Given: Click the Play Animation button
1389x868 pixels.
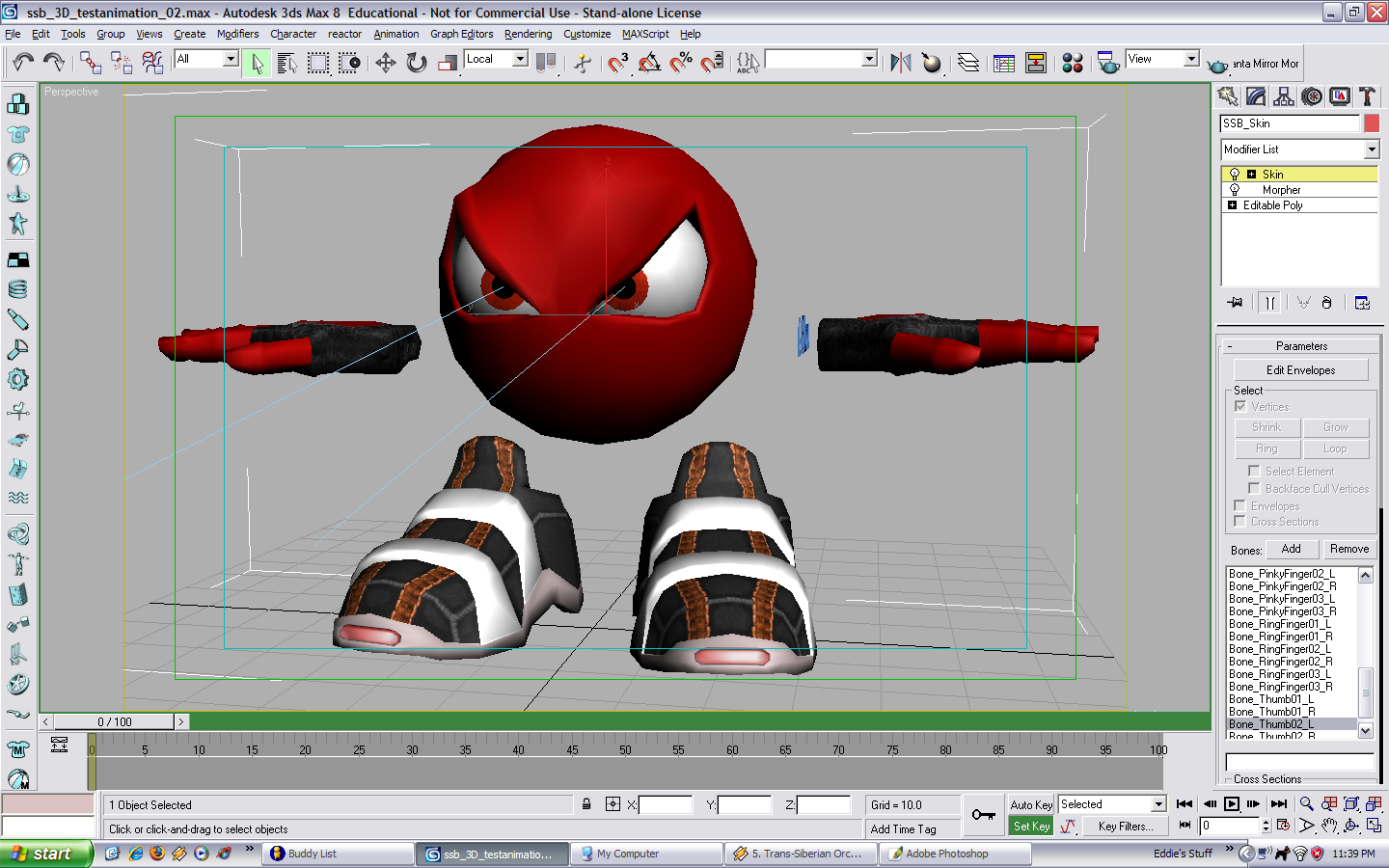Looking at the screenshot, I should click(x=1232, y=804).
